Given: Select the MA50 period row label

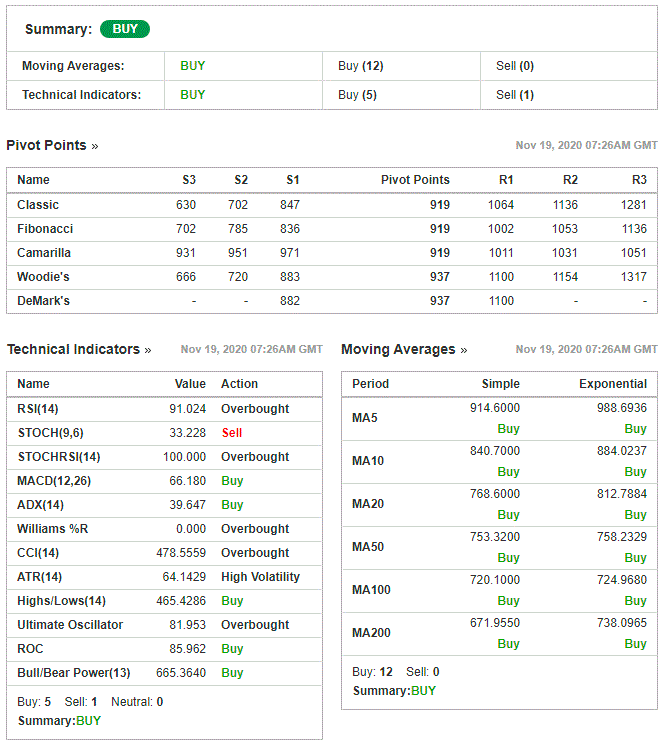Looking at the screenshot, I should (368, 547).
